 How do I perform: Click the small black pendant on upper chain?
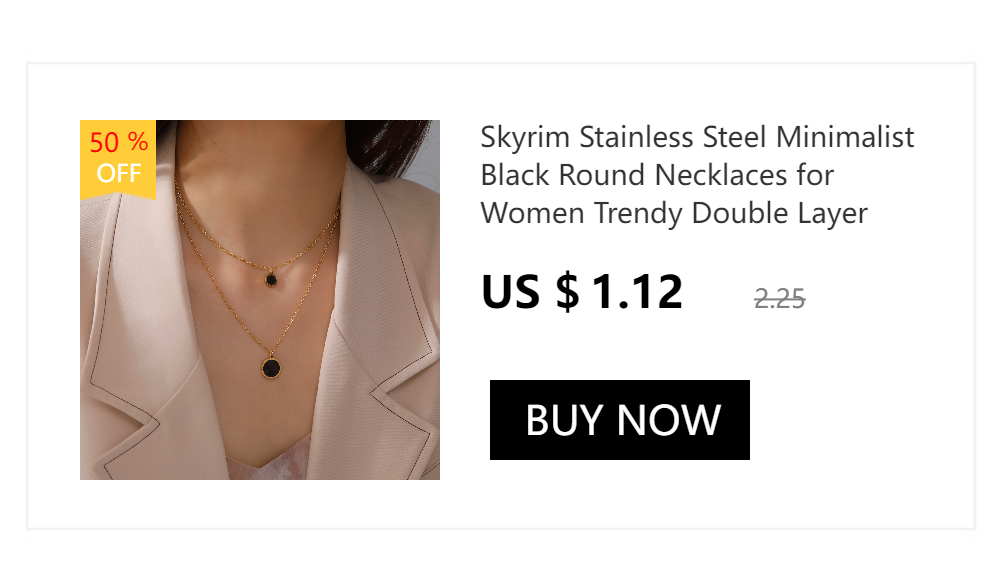(271, 279)
